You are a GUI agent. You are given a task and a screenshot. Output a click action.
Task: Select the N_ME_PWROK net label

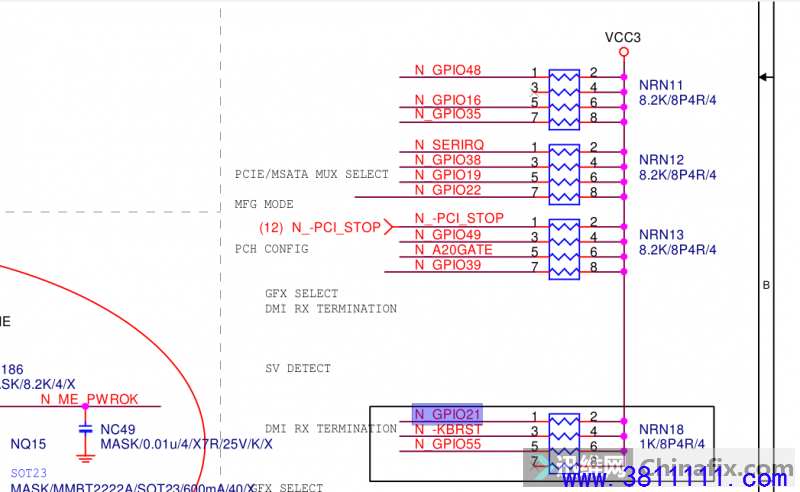point(89,399)
